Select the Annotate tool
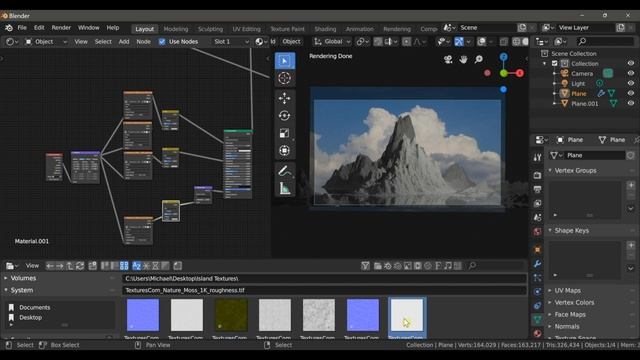Image resolution: width=640 pixels, height=360 pixels. point(284,171)
